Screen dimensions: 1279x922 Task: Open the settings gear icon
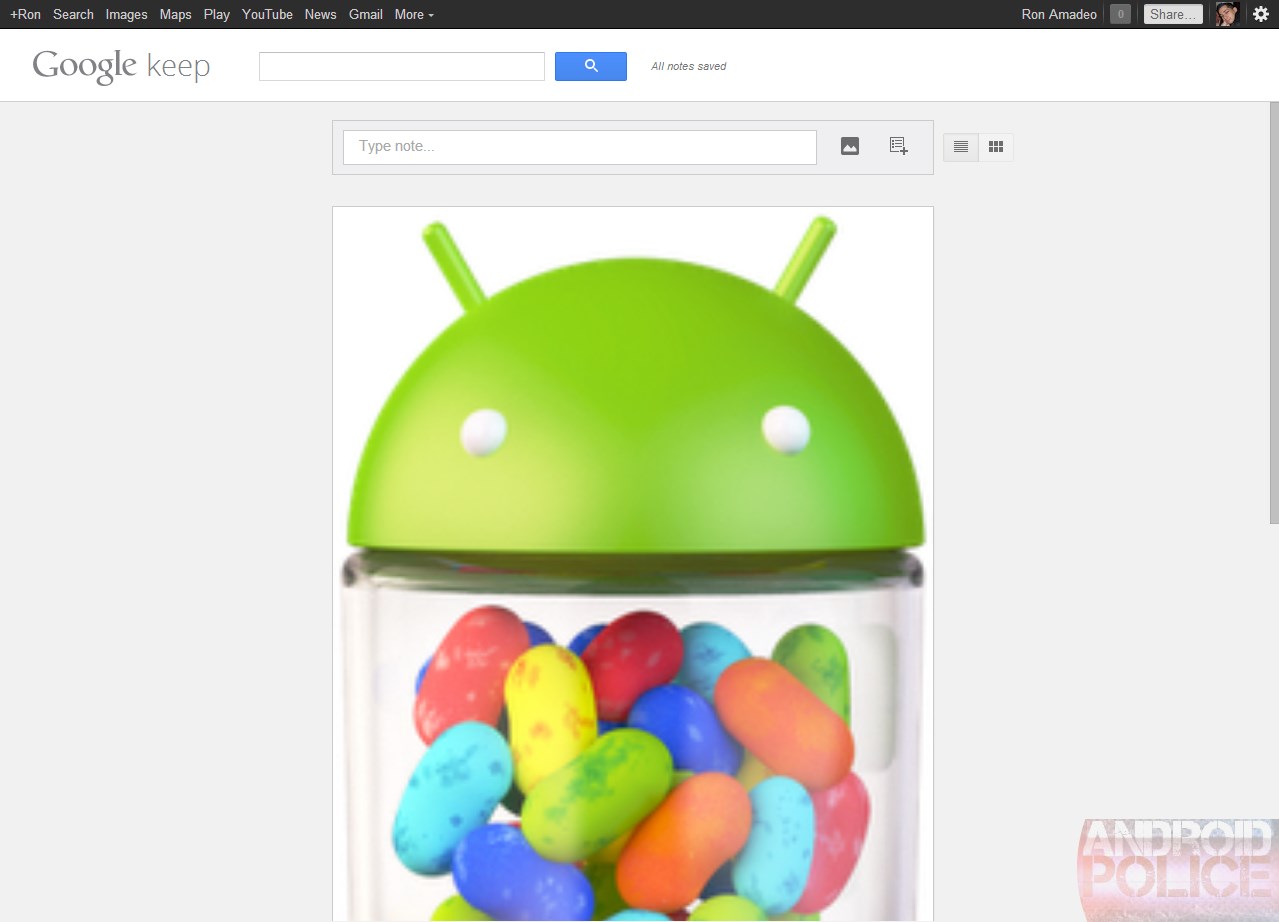[x=1260, y=14]
